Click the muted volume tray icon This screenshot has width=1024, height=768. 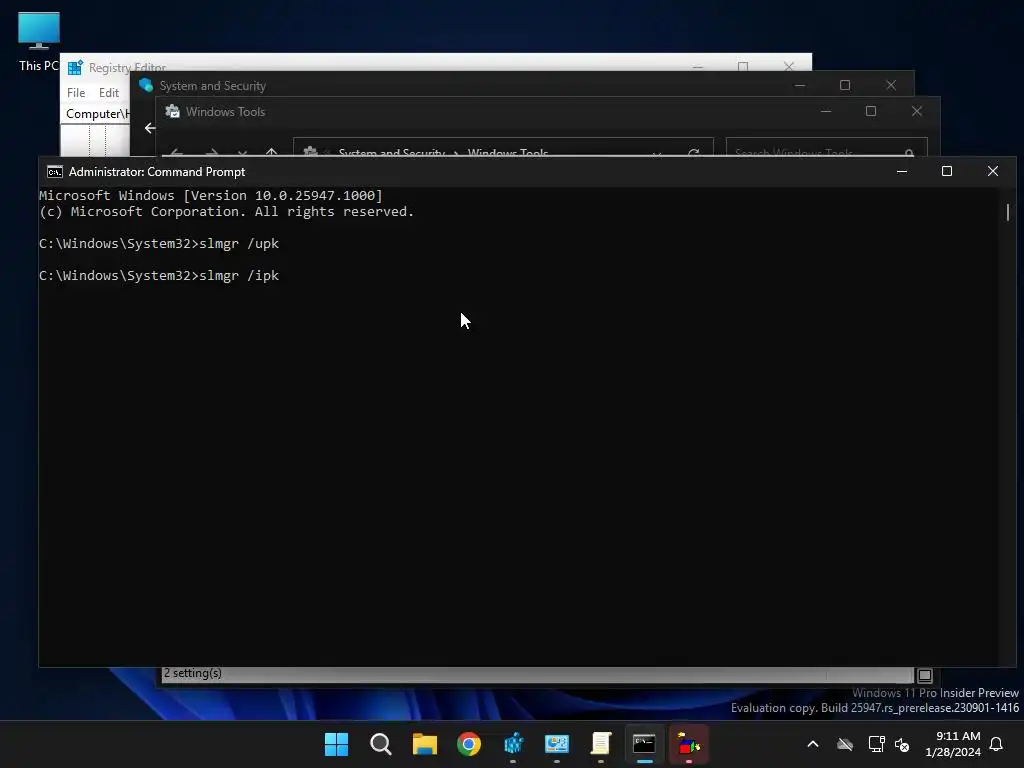tap(902, 744)
